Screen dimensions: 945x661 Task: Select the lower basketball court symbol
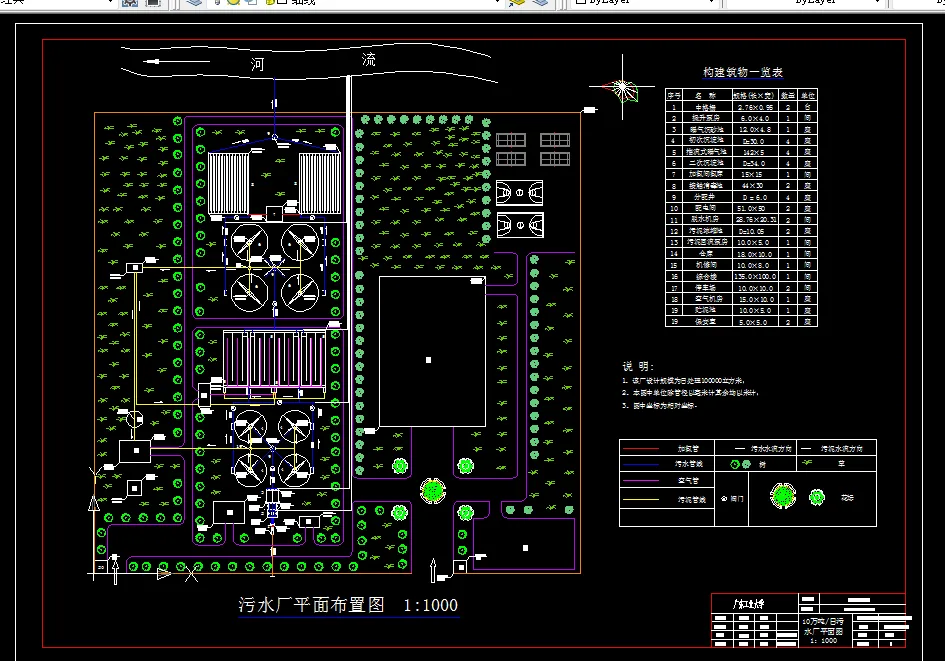[x=520, y=225]
